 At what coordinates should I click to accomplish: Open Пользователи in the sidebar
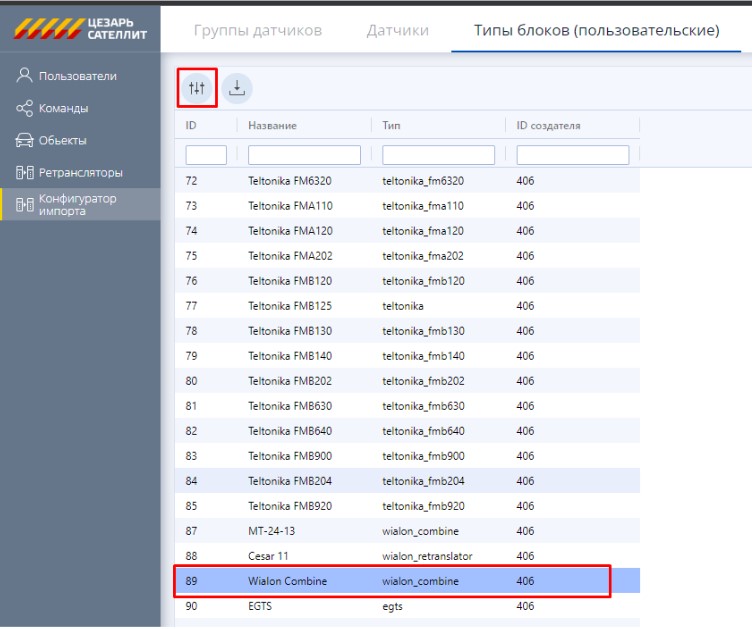coord(80,76)
